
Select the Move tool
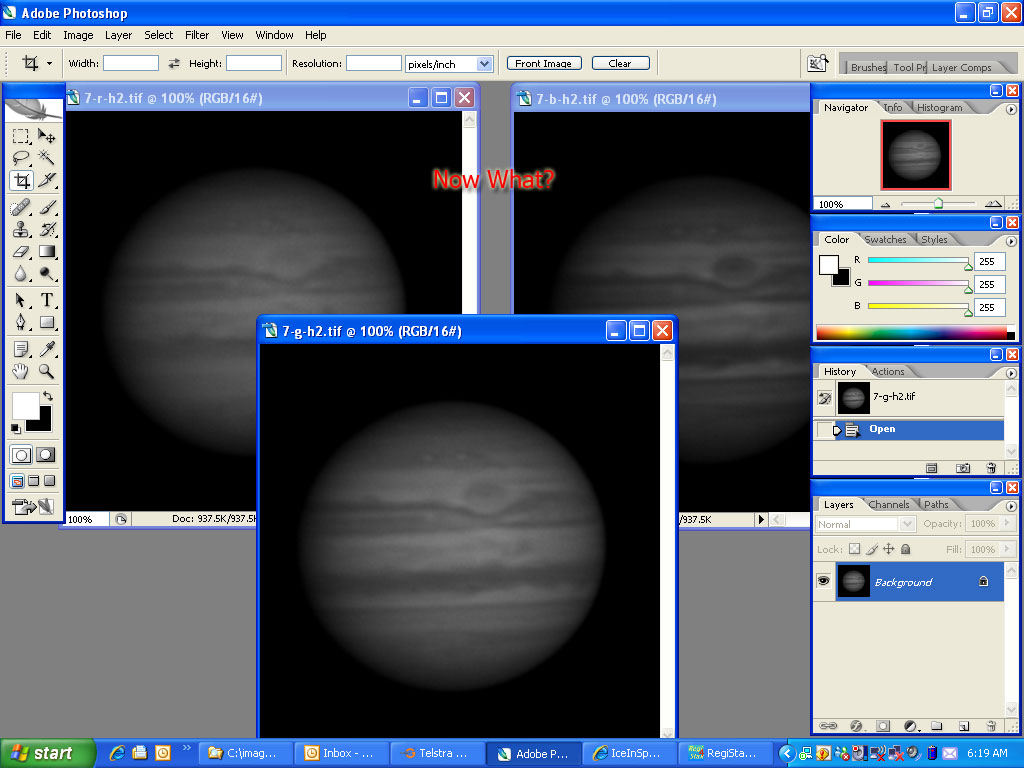click(x=46, y=136)
